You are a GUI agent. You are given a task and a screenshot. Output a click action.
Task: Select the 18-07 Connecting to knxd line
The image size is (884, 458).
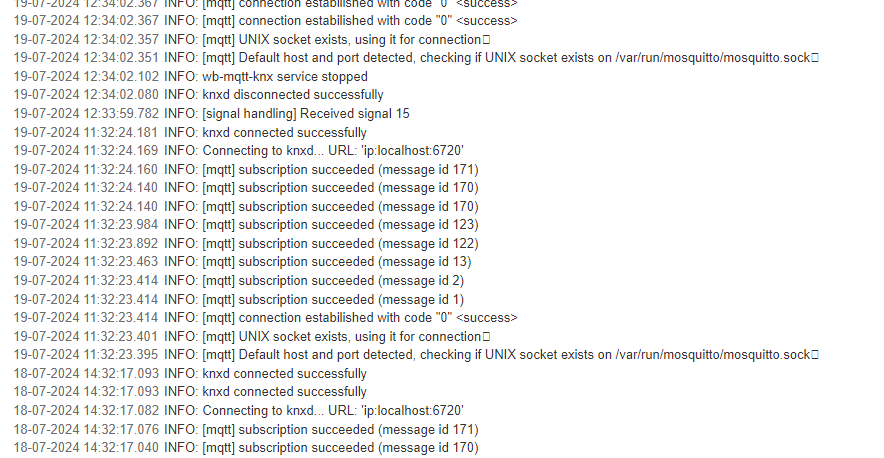(238, 410)
